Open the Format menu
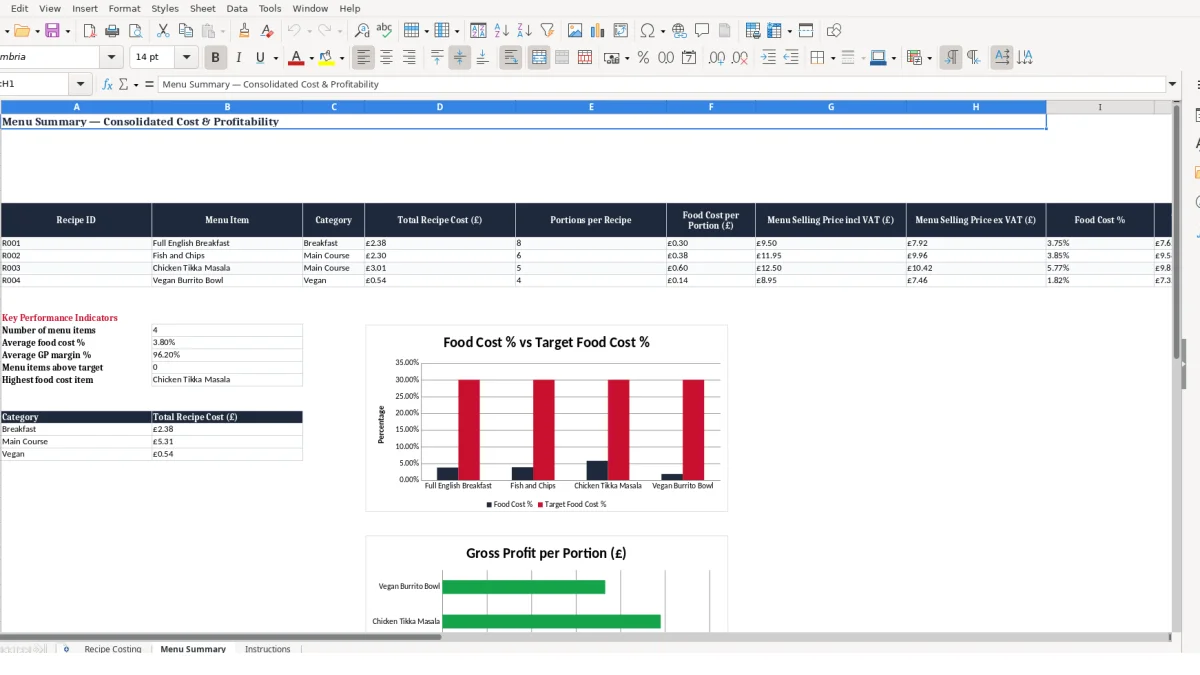This screenshot has width=1200, height=675. coord(124,8)
